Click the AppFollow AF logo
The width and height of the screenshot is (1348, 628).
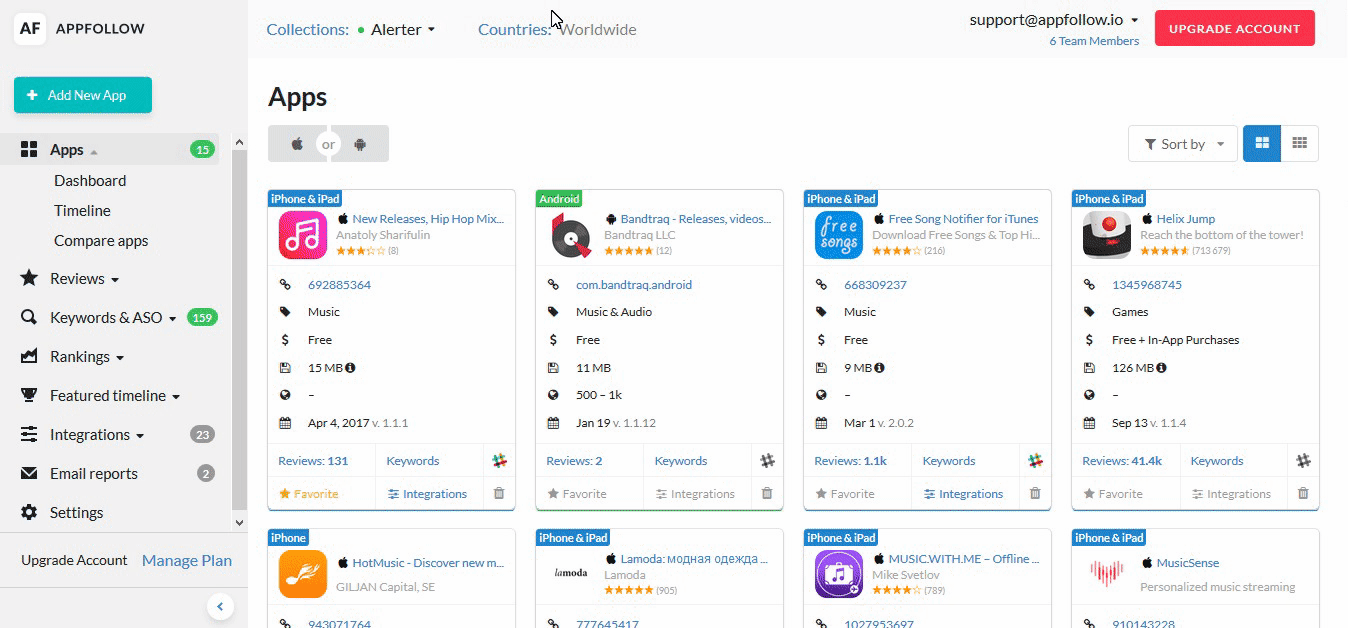click(x=31, y=28)
